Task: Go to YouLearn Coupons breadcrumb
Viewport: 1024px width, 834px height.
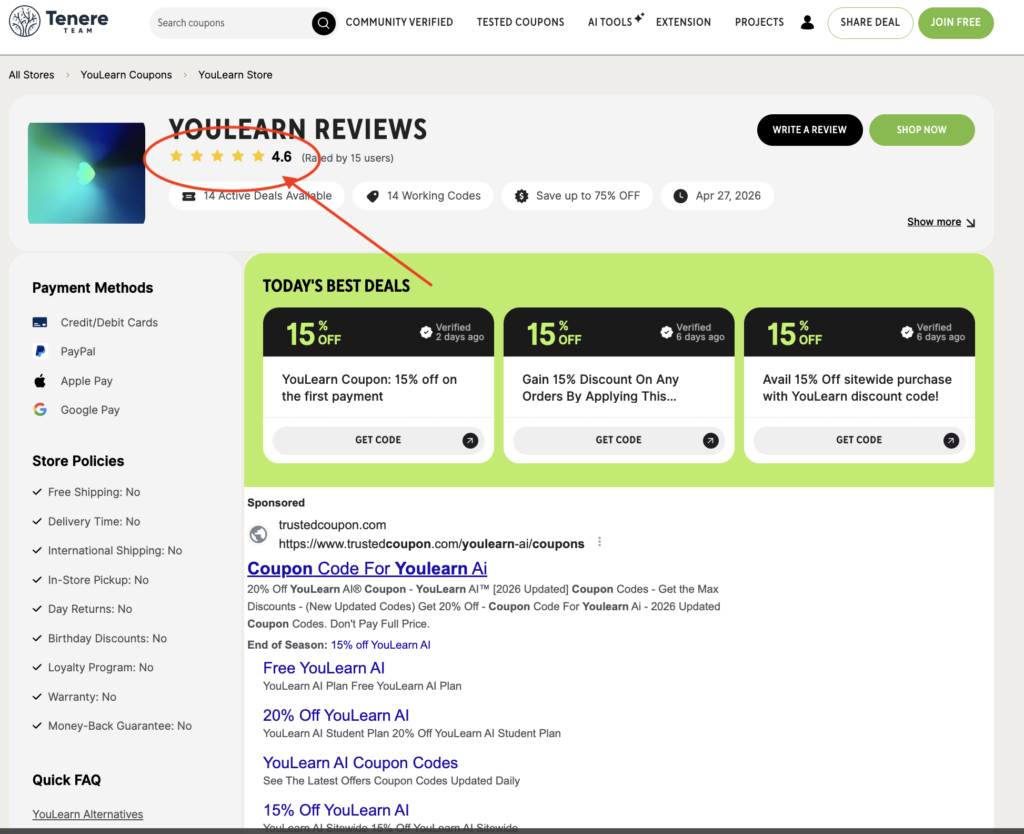Action: click(126, 75)
